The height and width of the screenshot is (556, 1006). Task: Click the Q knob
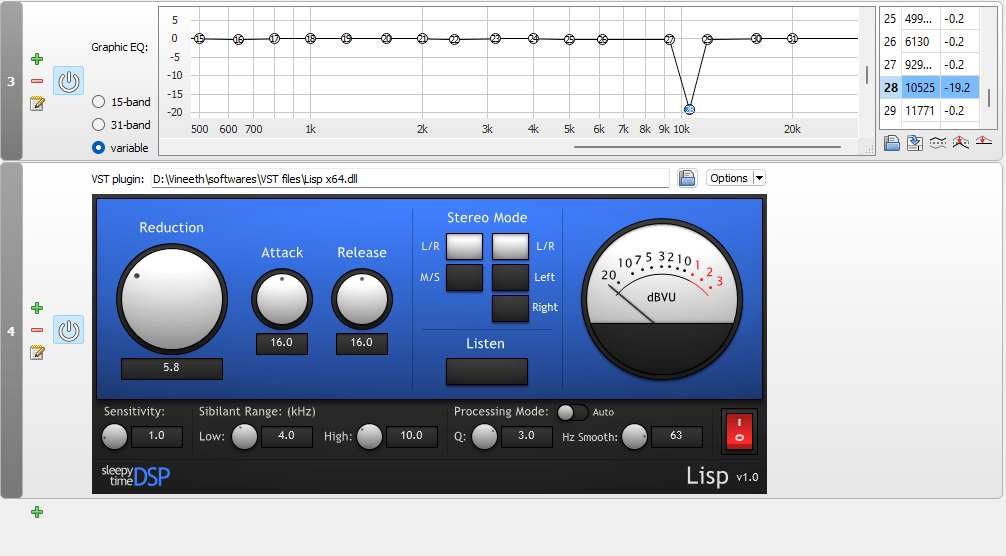[484, 437]
